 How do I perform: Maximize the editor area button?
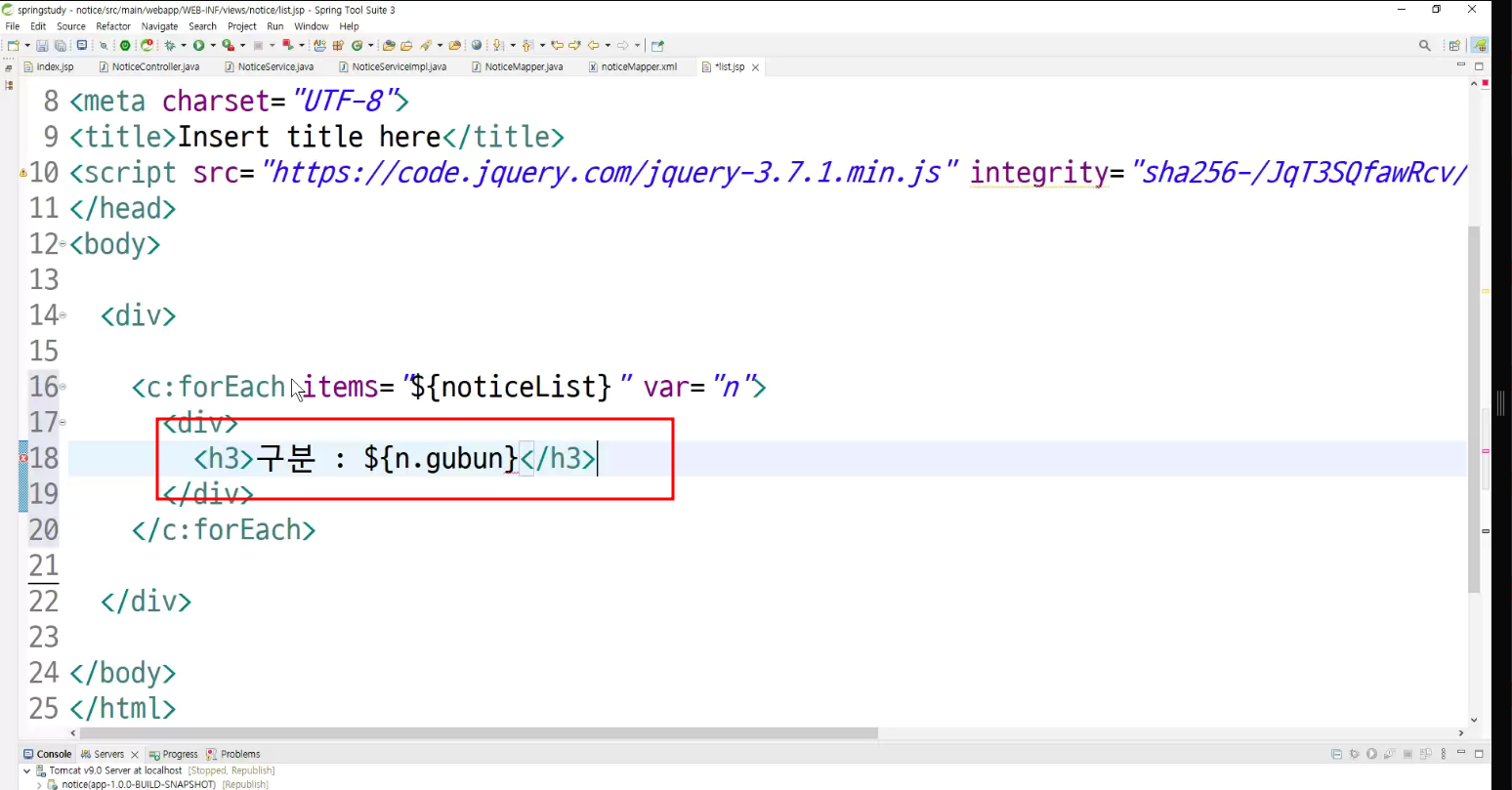[1479, 66]
